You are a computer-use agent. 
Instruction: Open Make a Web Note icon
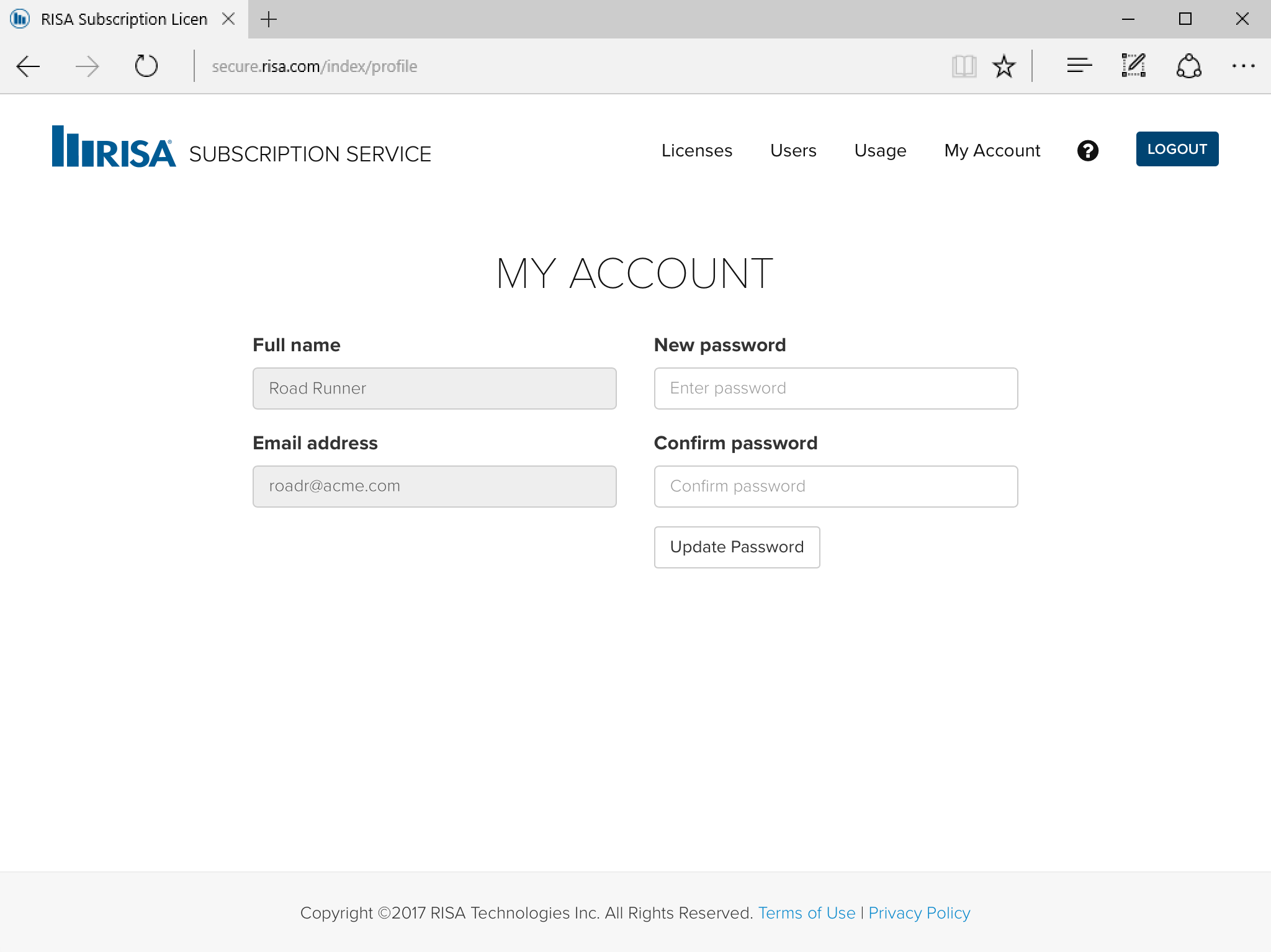coord(1133,65)
